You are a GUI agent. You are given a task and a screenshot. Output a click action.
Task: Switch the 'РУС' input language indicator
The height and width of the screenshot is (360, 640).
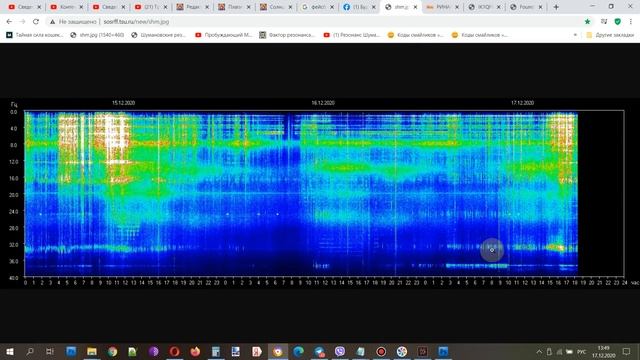(x=582, y=351)
